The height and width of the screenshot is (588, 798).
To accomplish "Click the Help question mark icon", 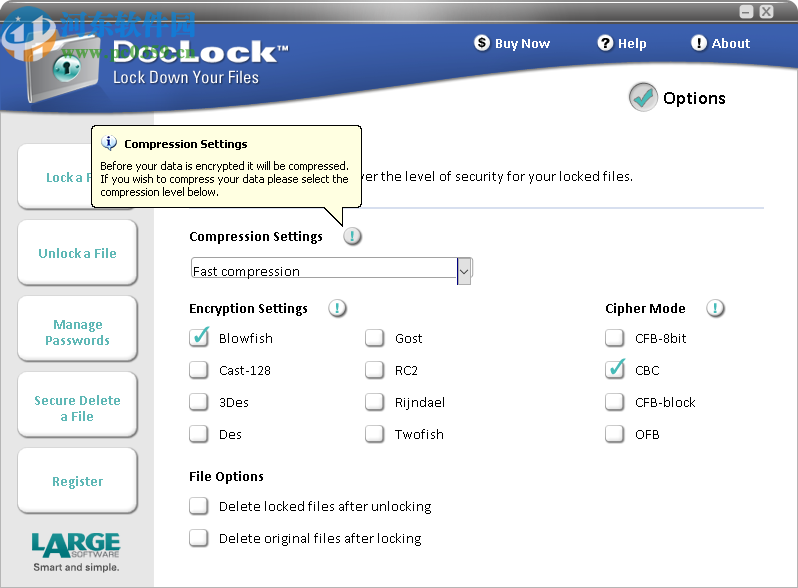I will click(605, 43).
